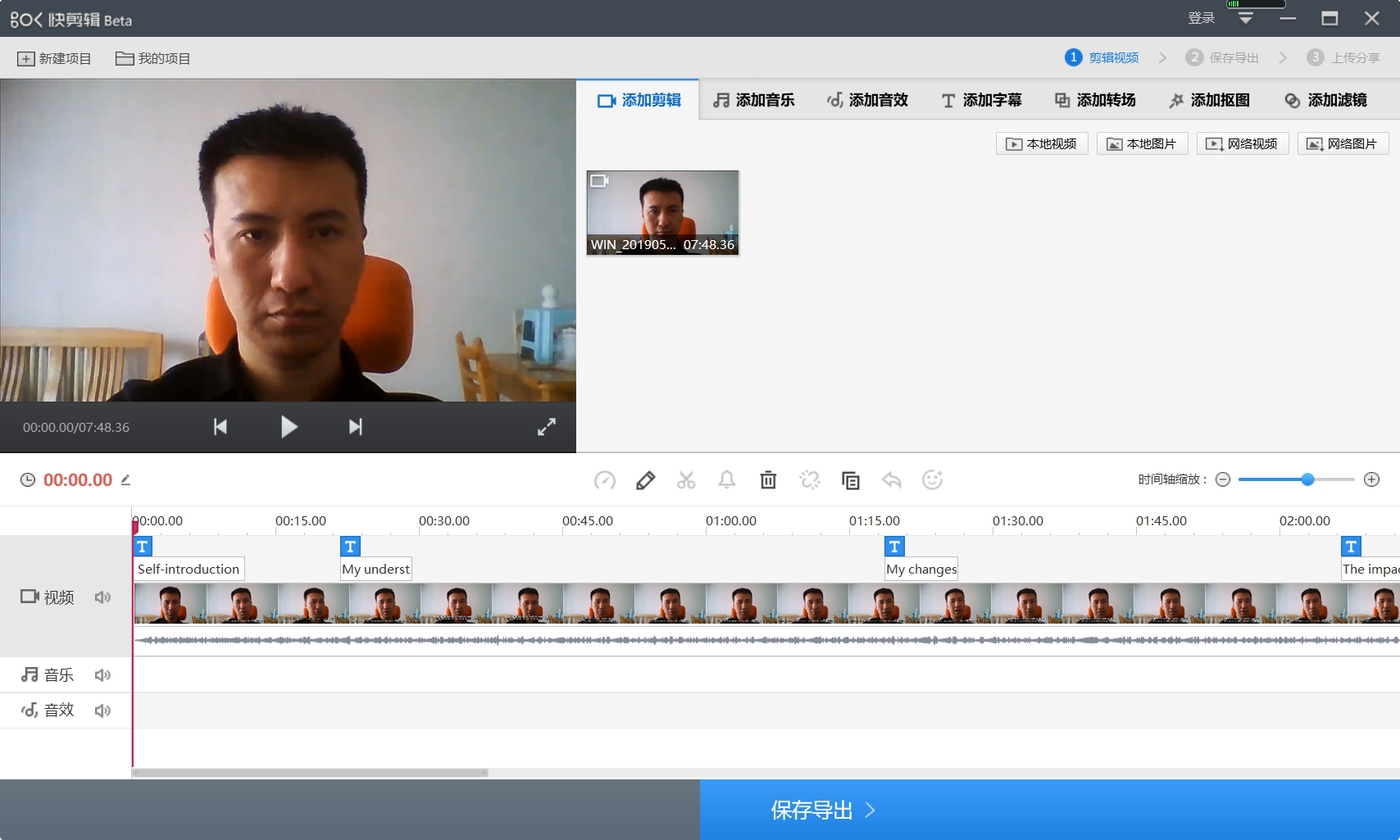This screenshot has height=840, width=1400.
Task: Mute the 视频 video track
Action: click(x=102, y=597)
